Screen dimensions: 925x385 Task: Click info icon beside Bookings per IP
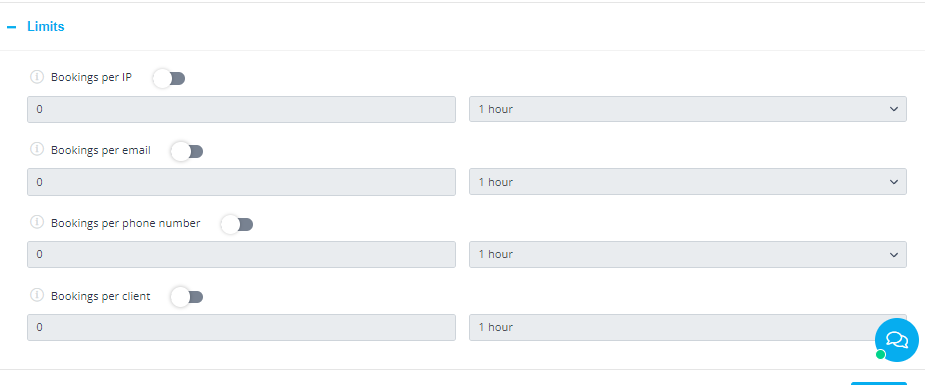coord(37,77)
